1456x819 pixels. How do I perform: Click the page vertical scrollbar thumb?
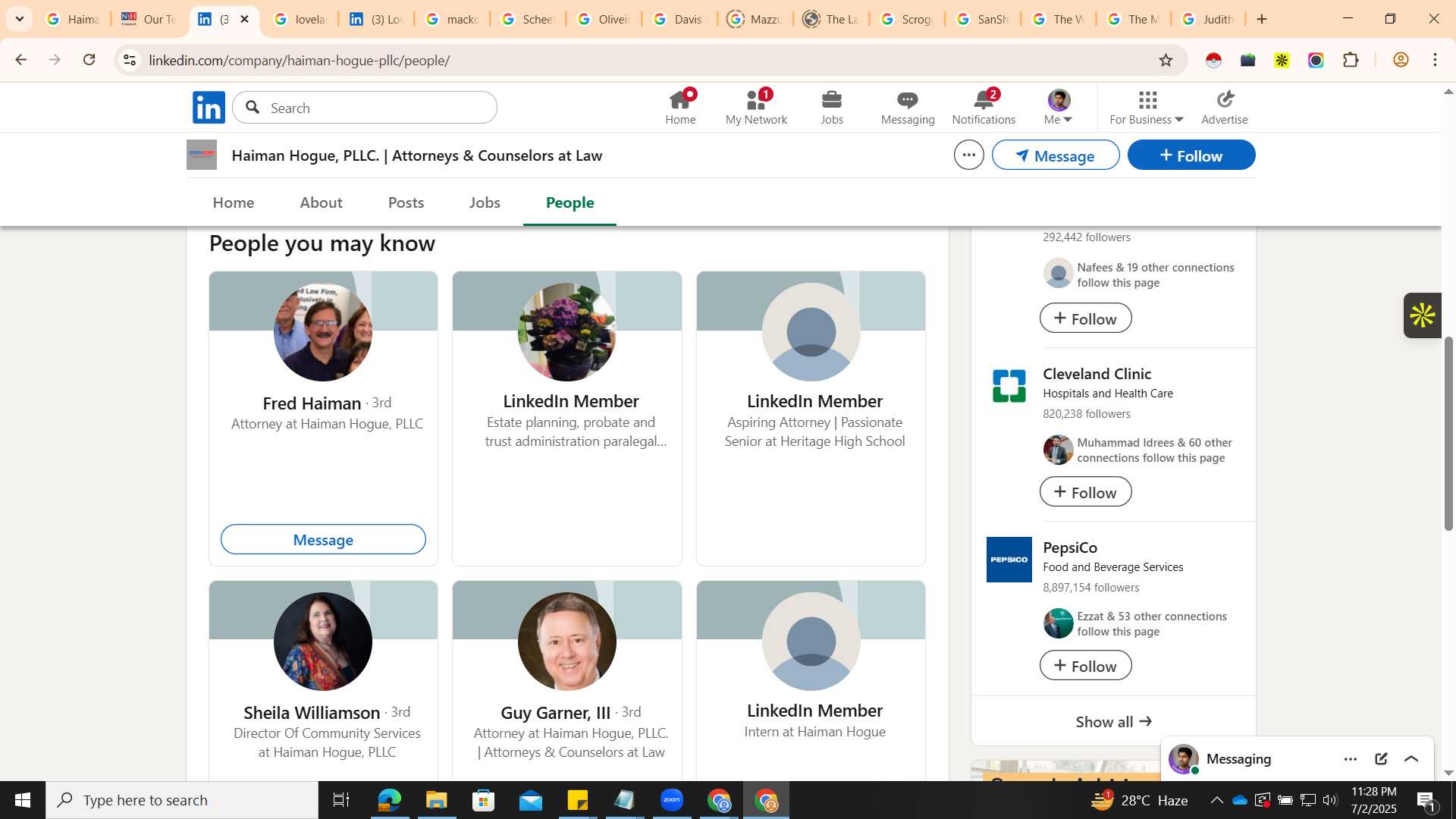click(x=1448, y=432)
